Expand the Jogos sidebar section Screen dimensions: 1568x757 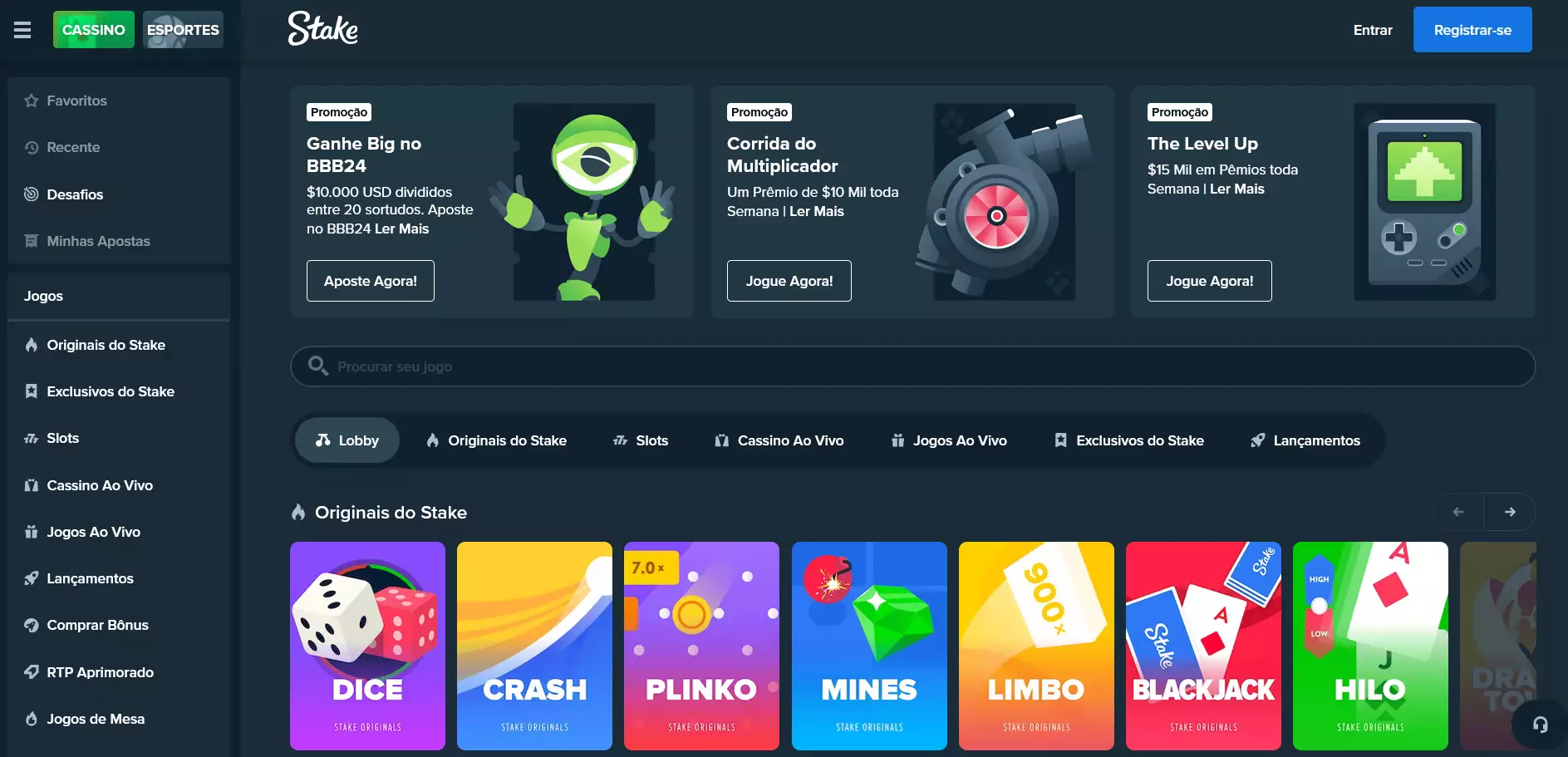click(x=119, y=296)
